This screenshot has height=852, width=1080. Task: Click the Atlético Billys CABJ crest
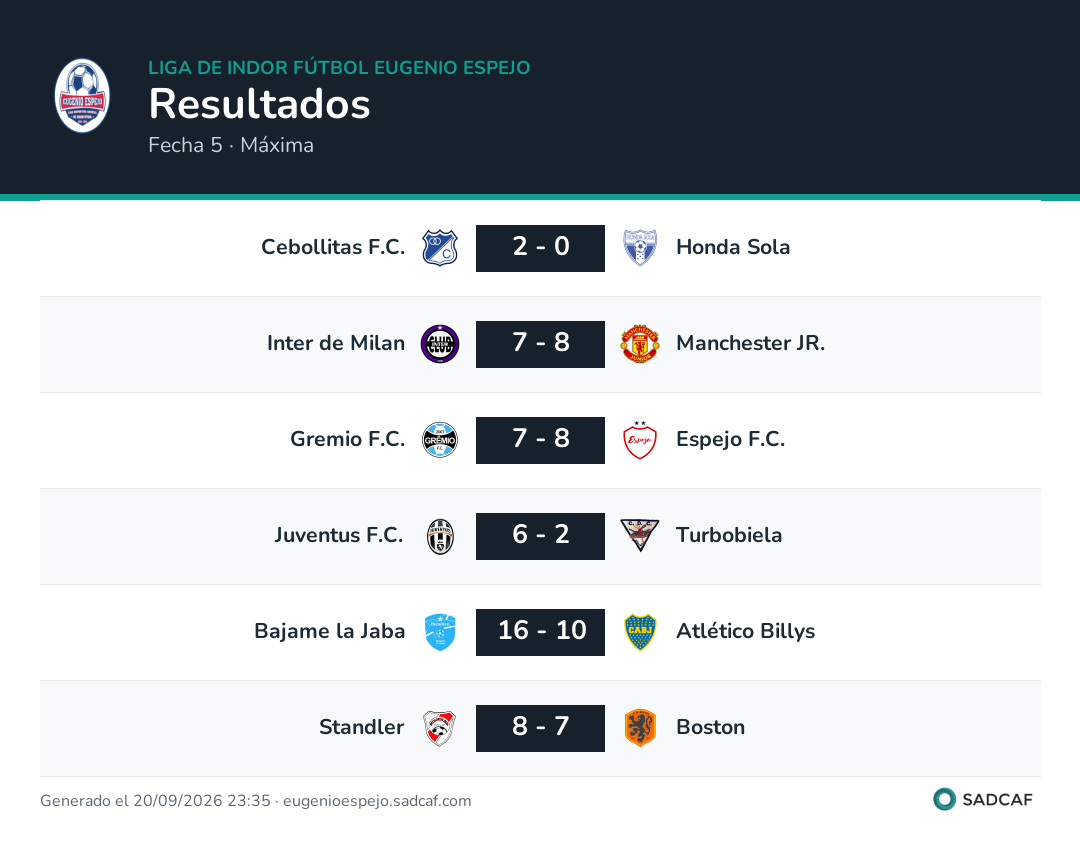[x=640, y=632]
